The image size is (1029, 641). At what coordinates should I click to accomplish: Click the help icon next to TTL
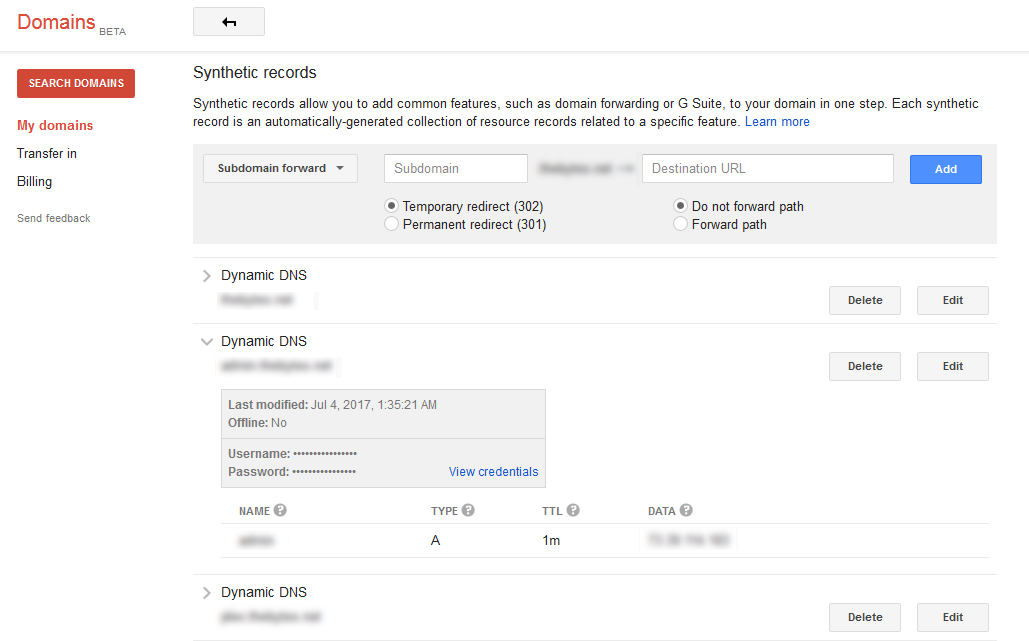click(573, 510)
